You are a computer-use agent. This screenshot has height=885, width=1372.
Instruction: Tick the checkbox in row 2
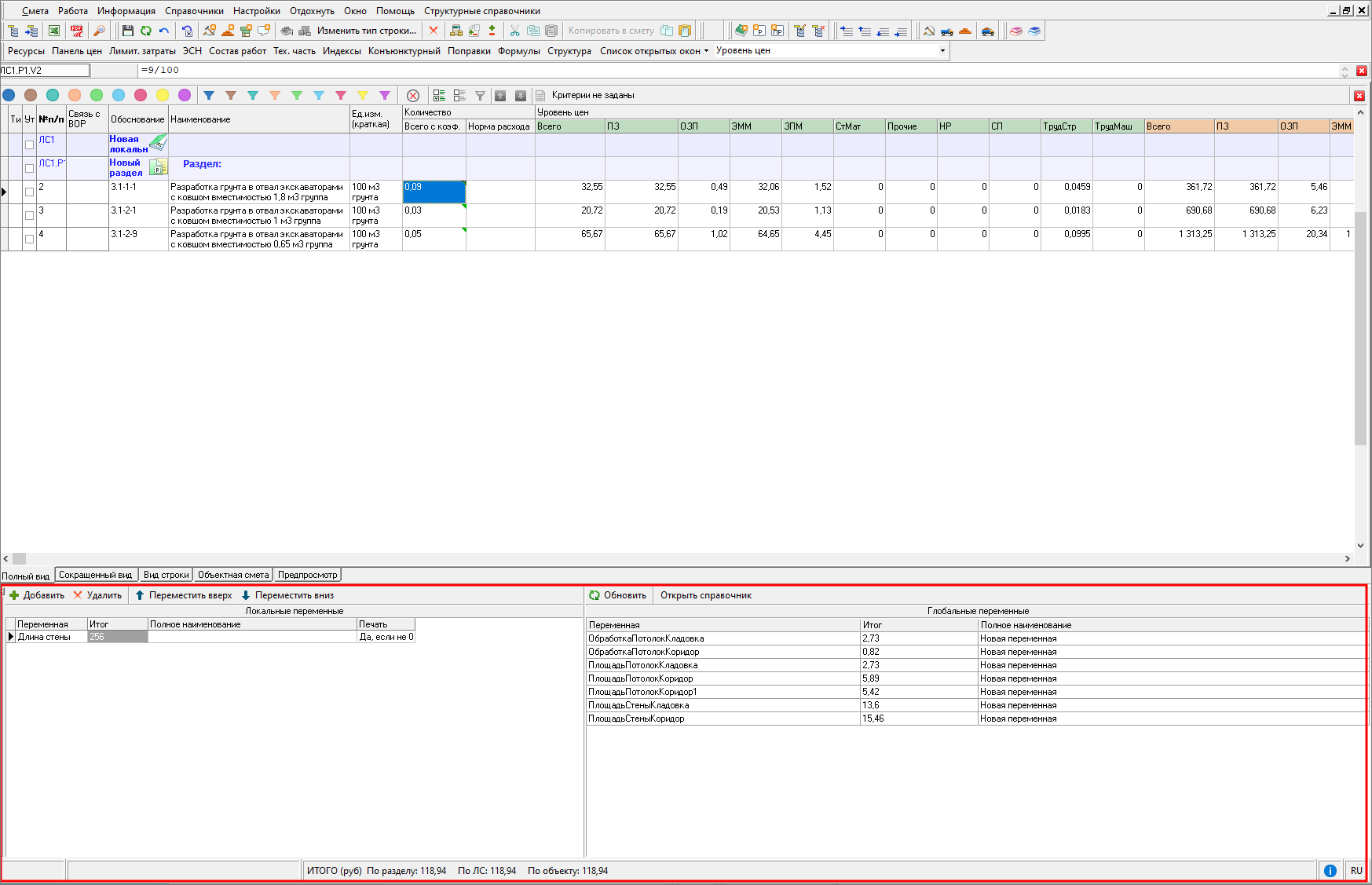pyautogui.click(x=29, y=192)
